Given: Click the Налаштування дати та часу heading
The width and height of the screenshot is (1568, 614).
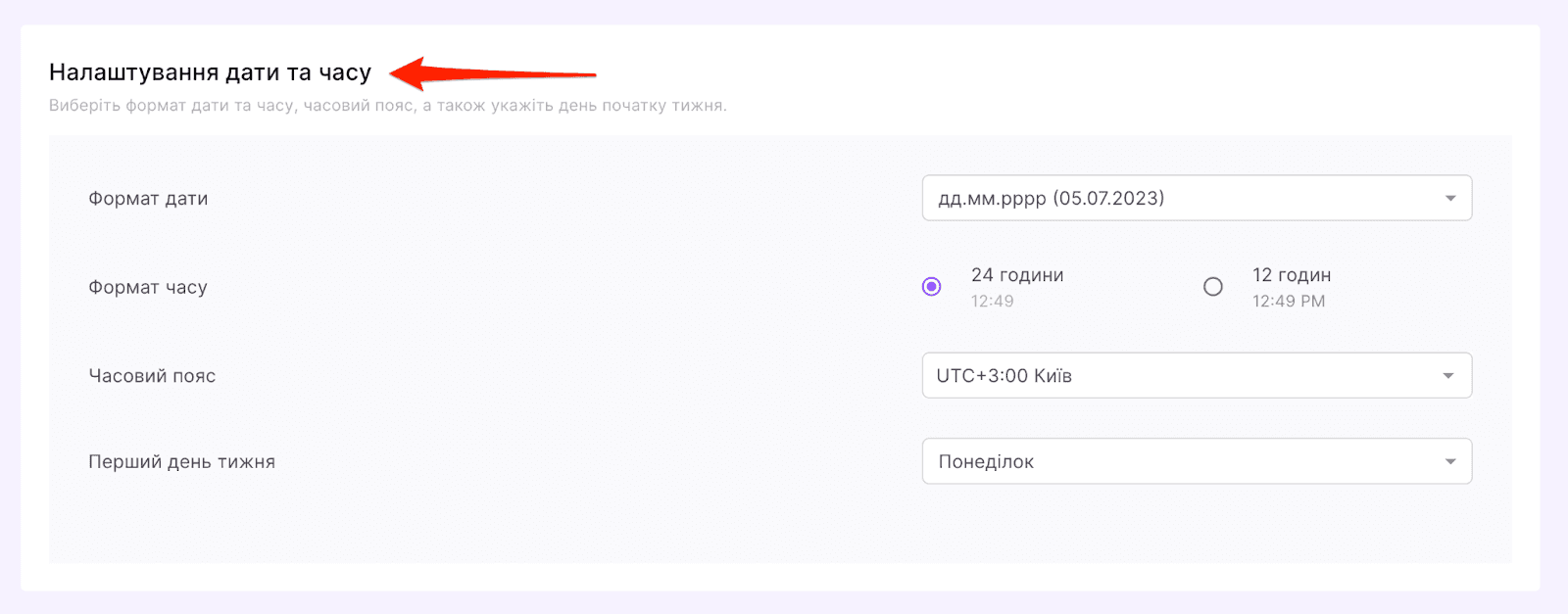Looking at the screenshot, I should pyautogui.click(x=210, y=73).
